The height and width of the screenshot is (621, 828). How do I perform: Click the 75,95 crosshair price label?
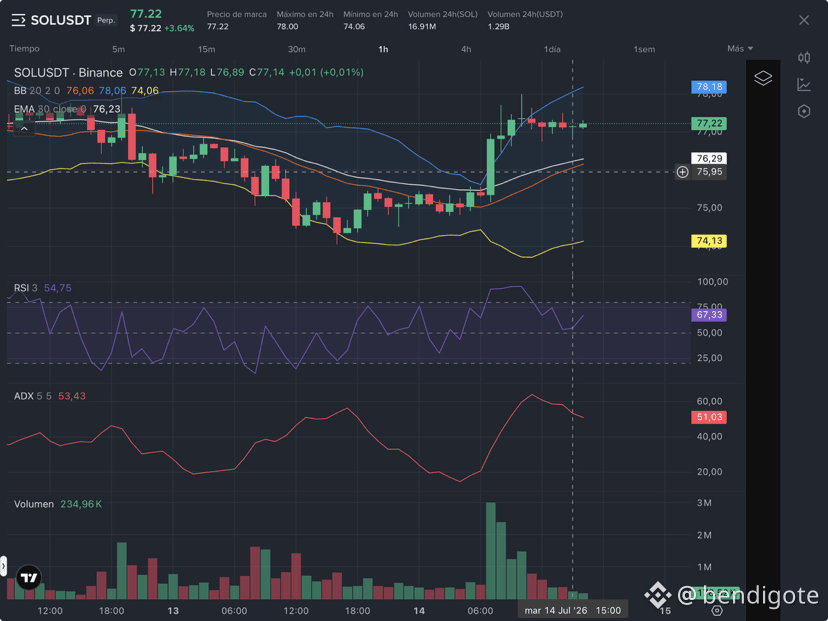coord(709,172)
